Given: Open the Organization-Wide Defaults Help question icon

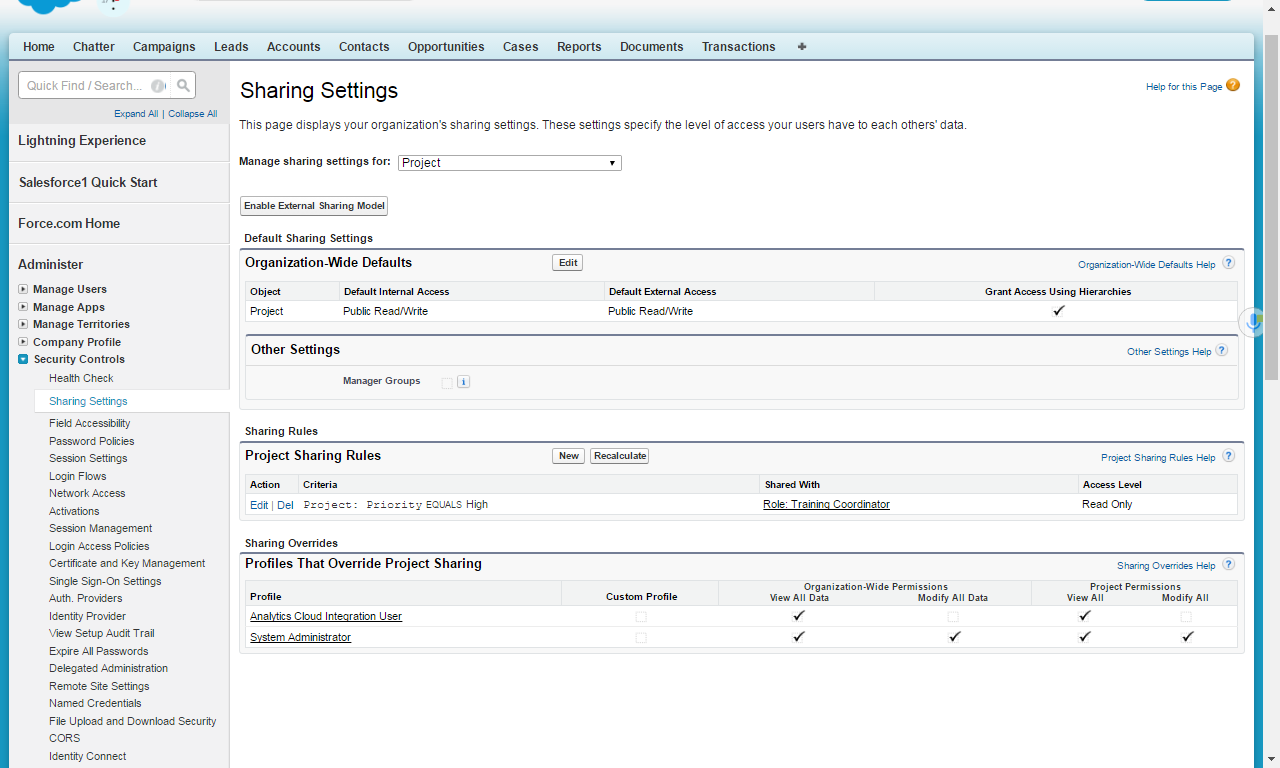Looking at the screenshot, I should click(x=1228, y=264).
